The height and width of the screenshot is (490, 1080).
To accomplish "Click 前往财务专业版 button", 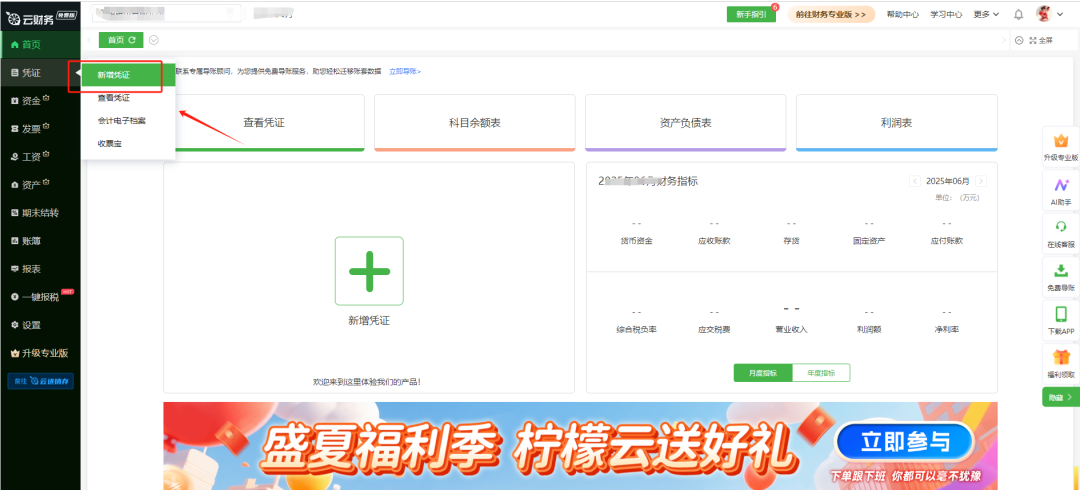I will [x=831, y=14].
